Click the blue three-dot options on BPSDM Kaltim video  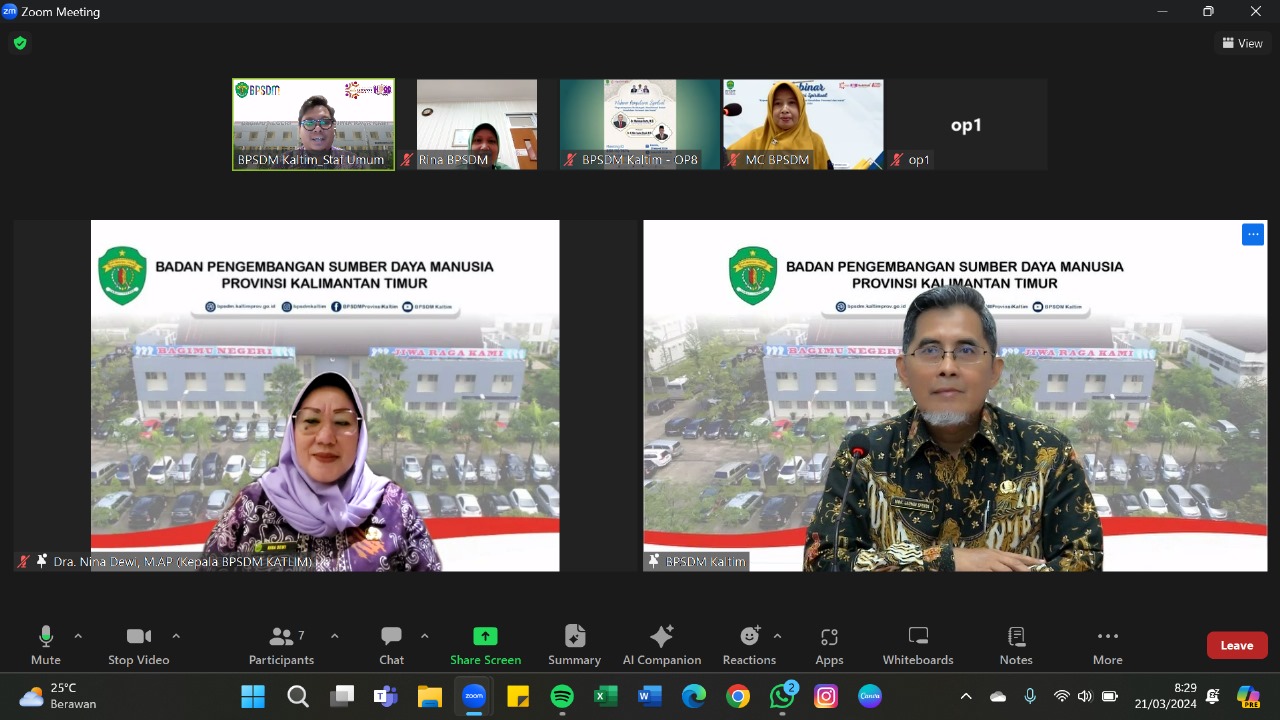1252,234
